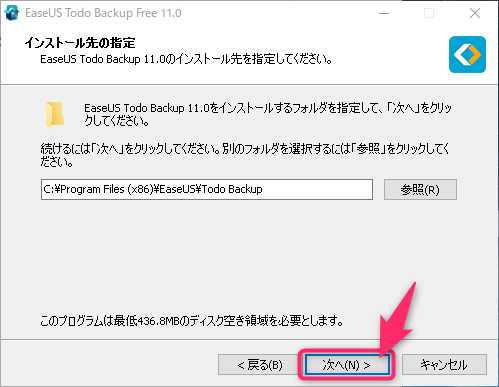Image resolution: width=499 pixels, height=387 pixels.
Task: Cancel installation with キャンセル button
Action: pos(444,365)
